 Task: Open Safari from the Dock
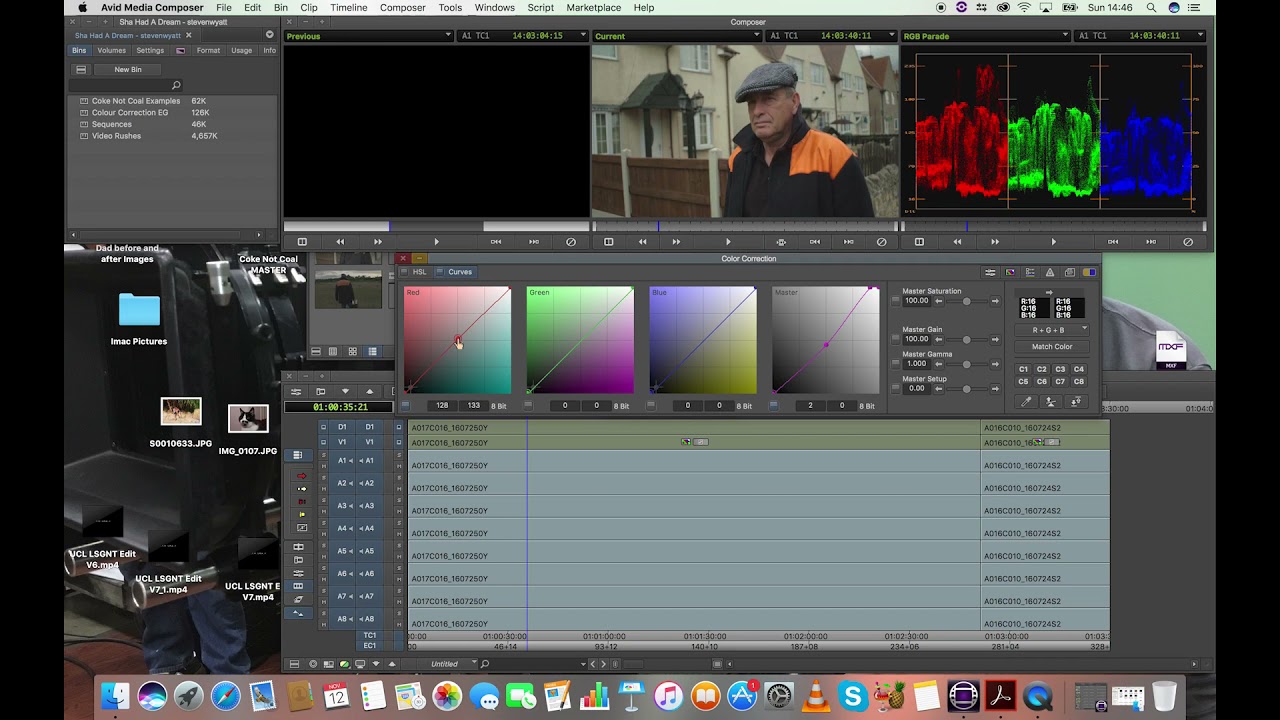click(x=225, y=695)
